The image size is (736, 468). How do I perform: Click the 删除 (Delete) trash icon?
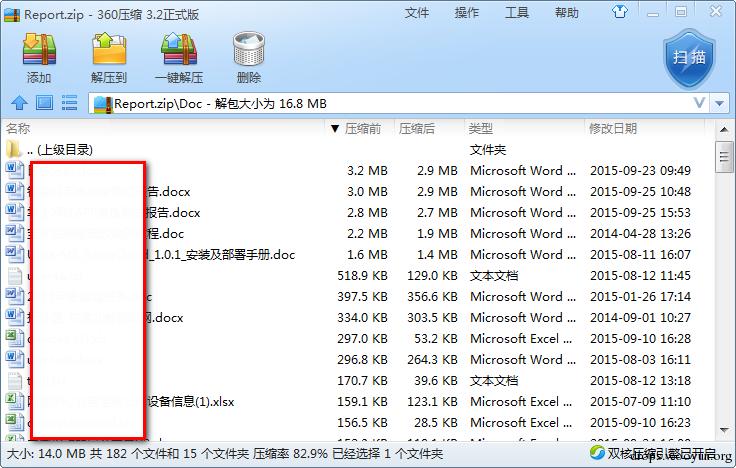click(x=249, y=49)
